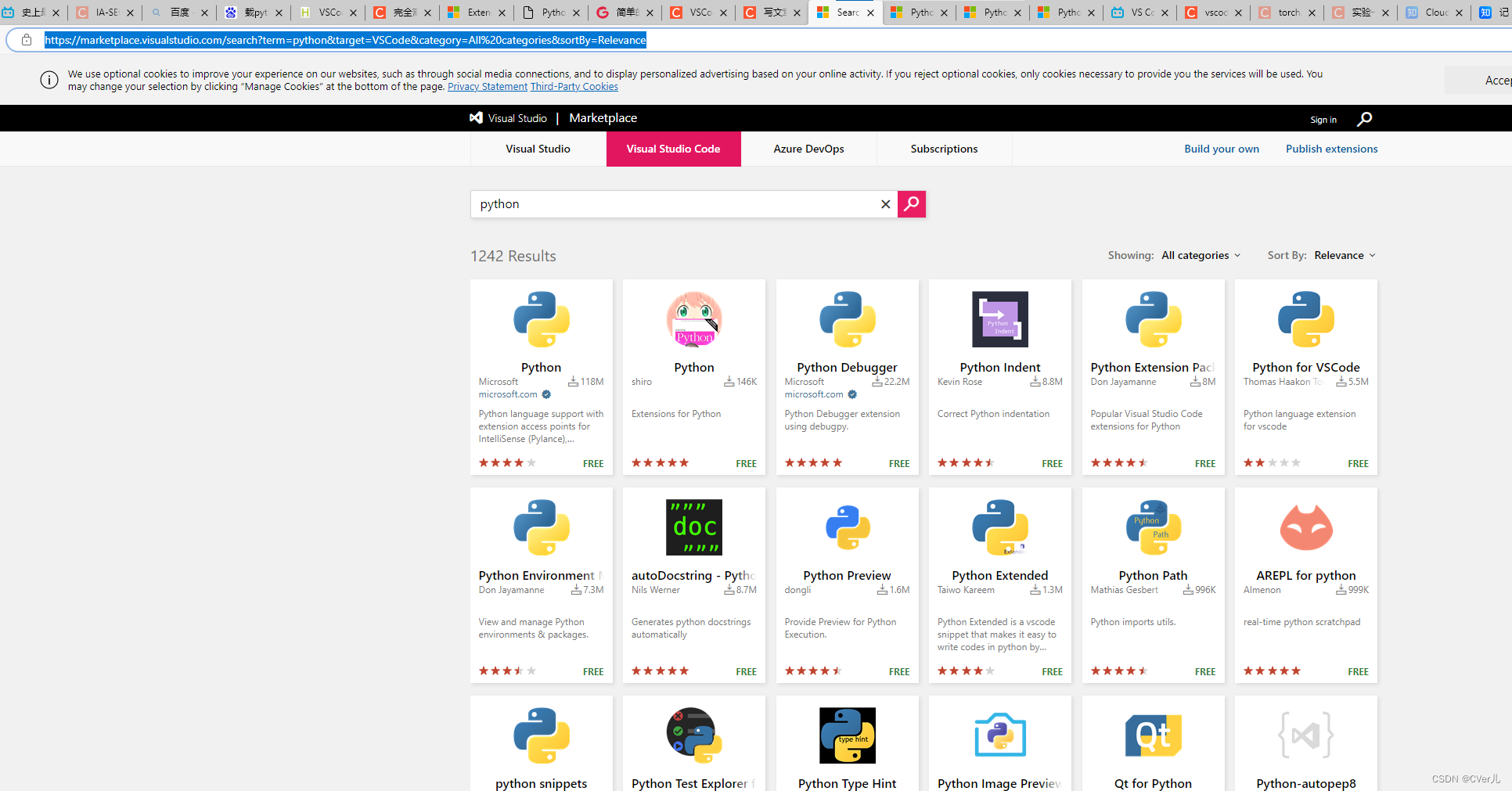Viewport: 1512px width, 791px height.
Task: Expand the Sort By Relevance dropdown
Action: coord(1345,255)
